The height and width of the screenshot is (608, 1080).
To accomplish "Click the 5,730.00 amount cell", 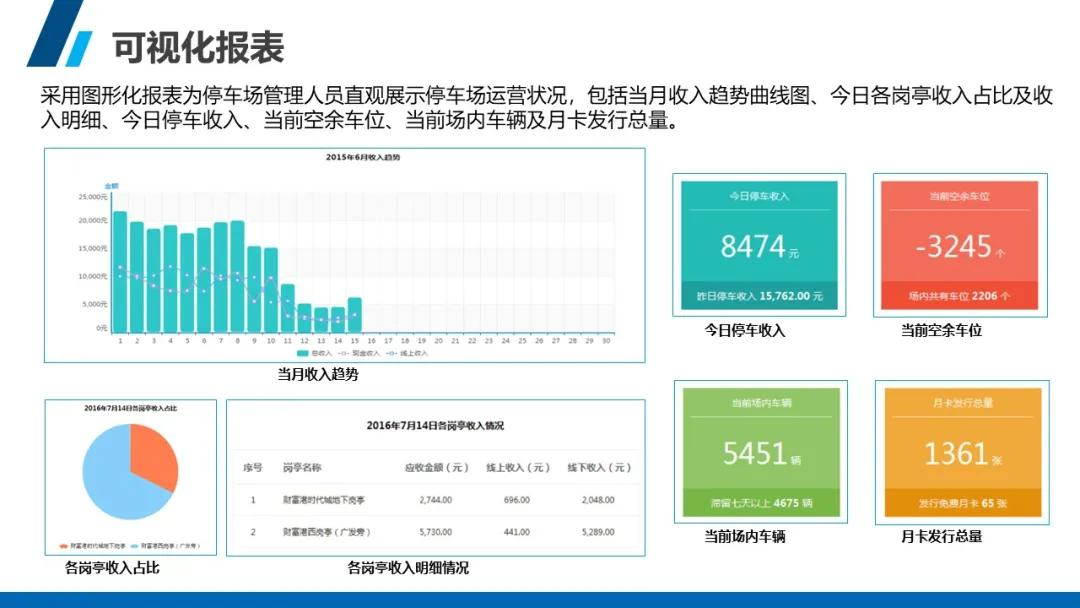I will (436, 532).
